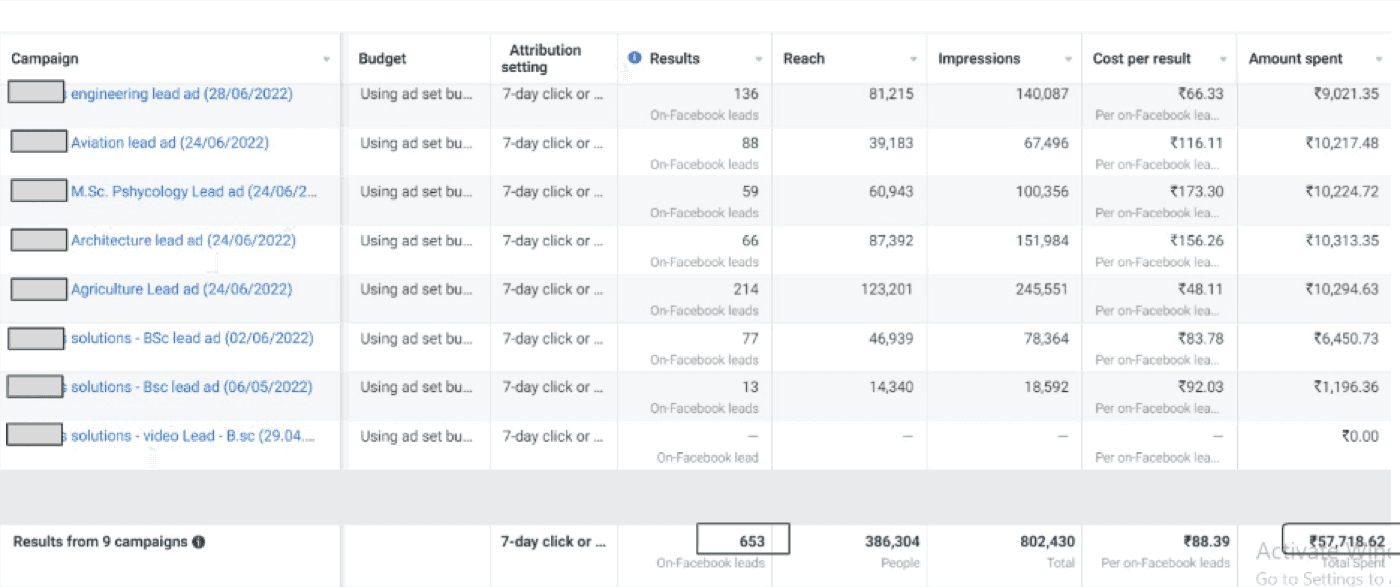Click info icon next to Results from 9 campaigns
This screenshot has height=587, width=1400.
(x=198, y=542)
